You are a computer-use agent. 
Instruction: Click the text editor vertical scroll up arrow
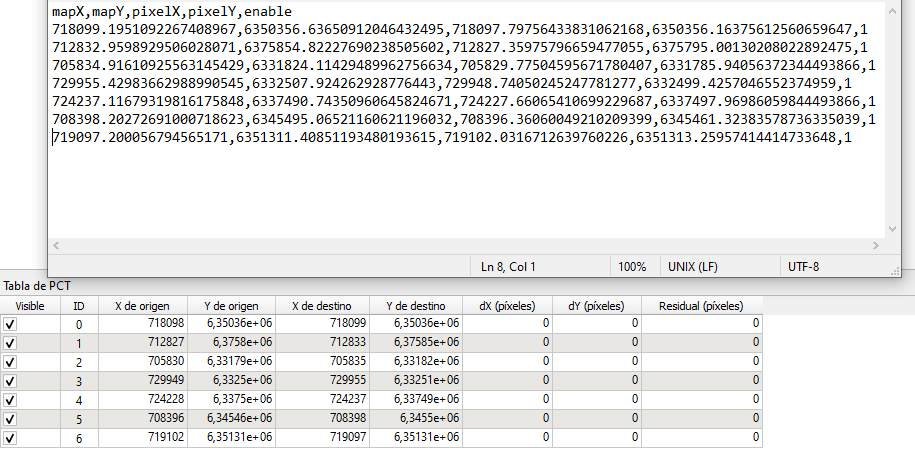pos(892,11)
